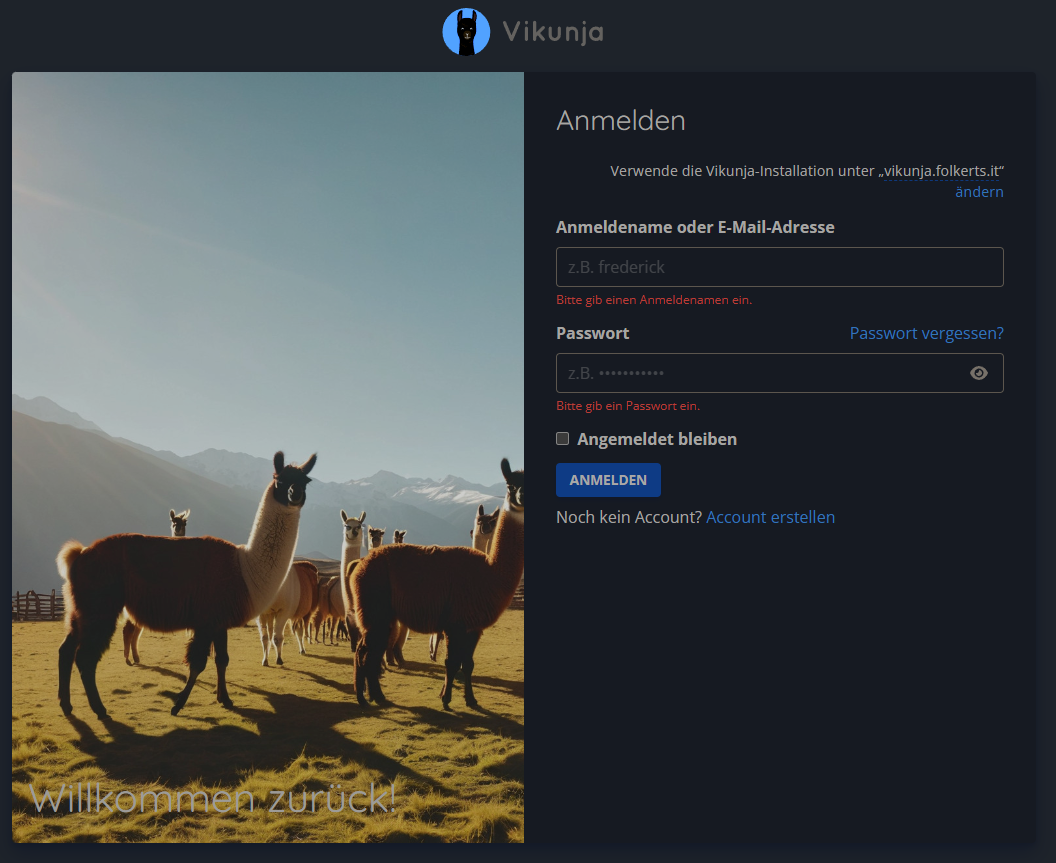The width and height of the screenshot is (1056, 863).
Task: Focus the username or e-mail input field
Action: (x=779, y=267)
